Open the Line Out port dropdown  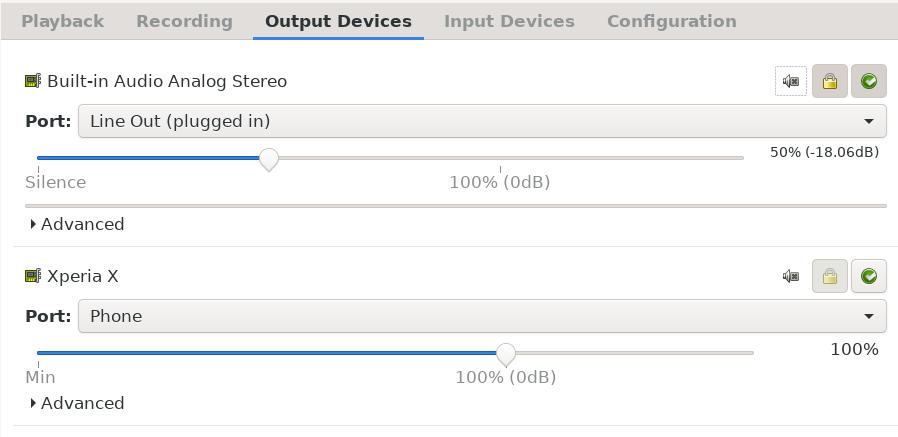click(x=482, y=121)
